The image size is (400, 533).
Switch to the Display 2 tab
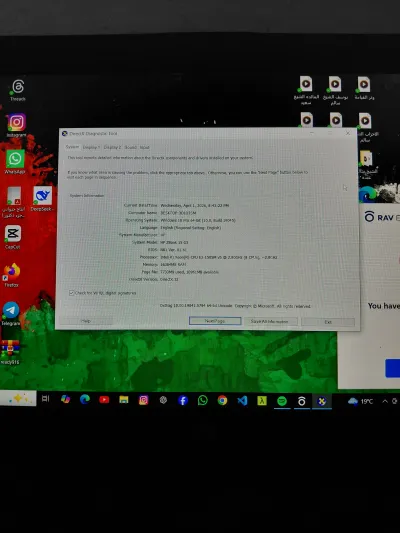(112, 147)
